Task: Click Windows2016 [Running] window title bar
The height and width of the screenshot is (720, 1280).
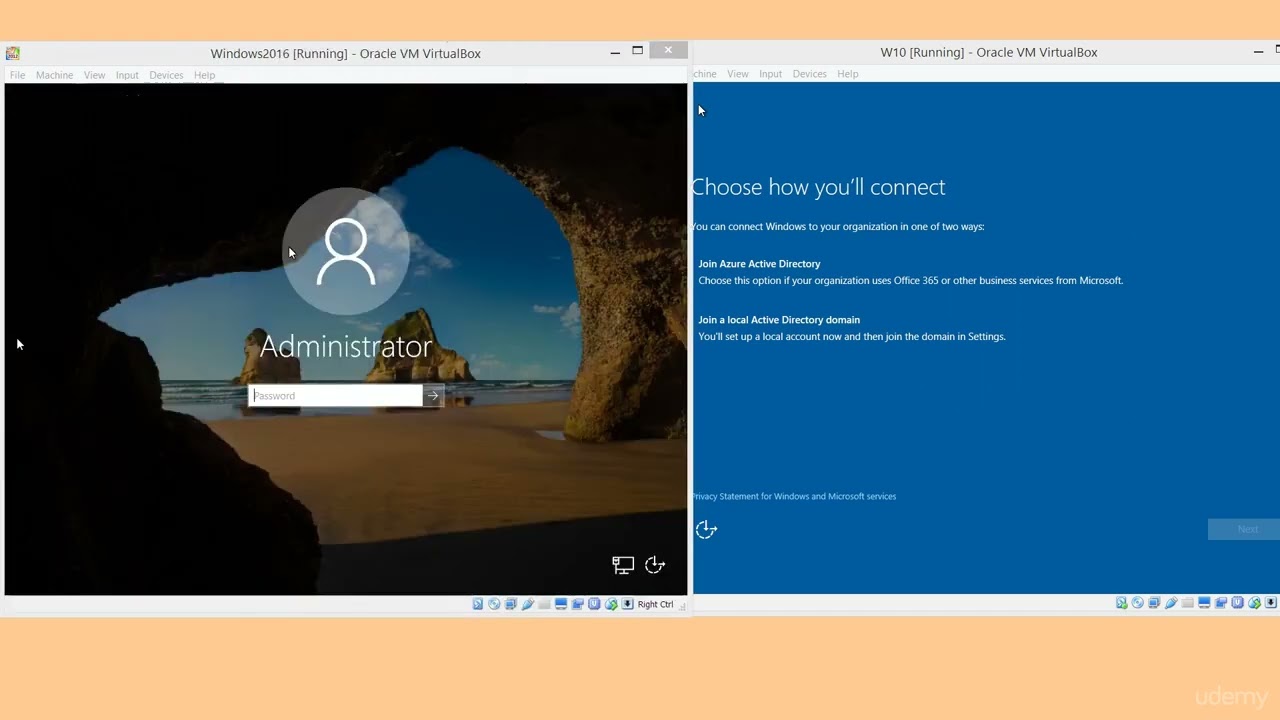Action: [x=346, y=53]
